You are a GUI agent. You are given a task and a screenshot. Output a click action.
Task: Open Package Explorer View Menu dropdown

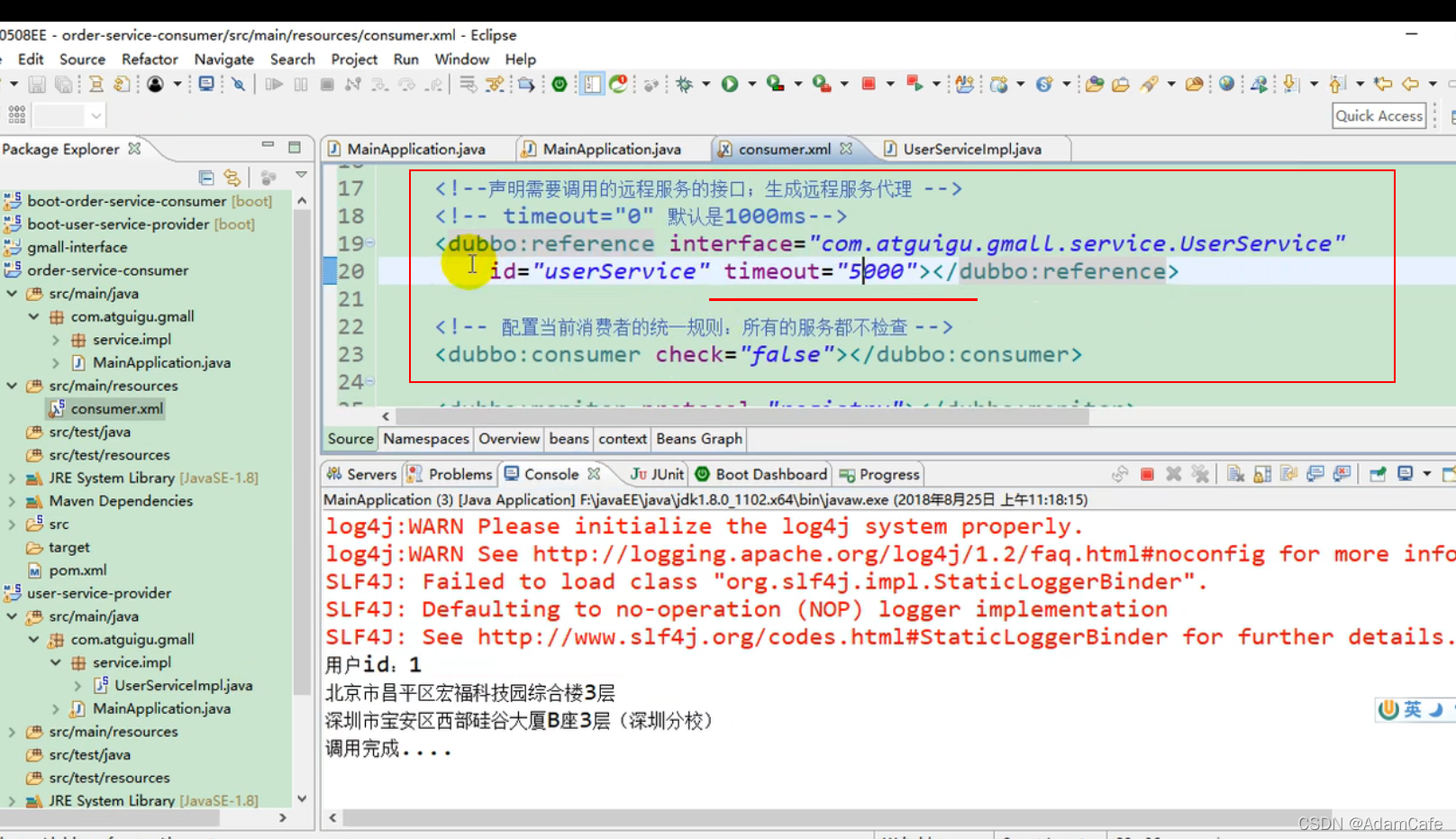pyautogui.click(x=301, y=176)
